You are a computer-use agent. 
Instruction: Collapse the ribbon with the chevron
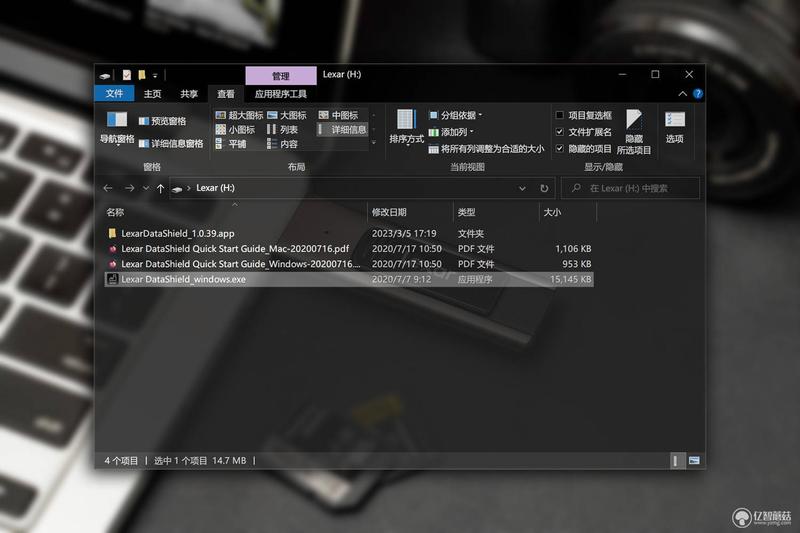point(682,94)
